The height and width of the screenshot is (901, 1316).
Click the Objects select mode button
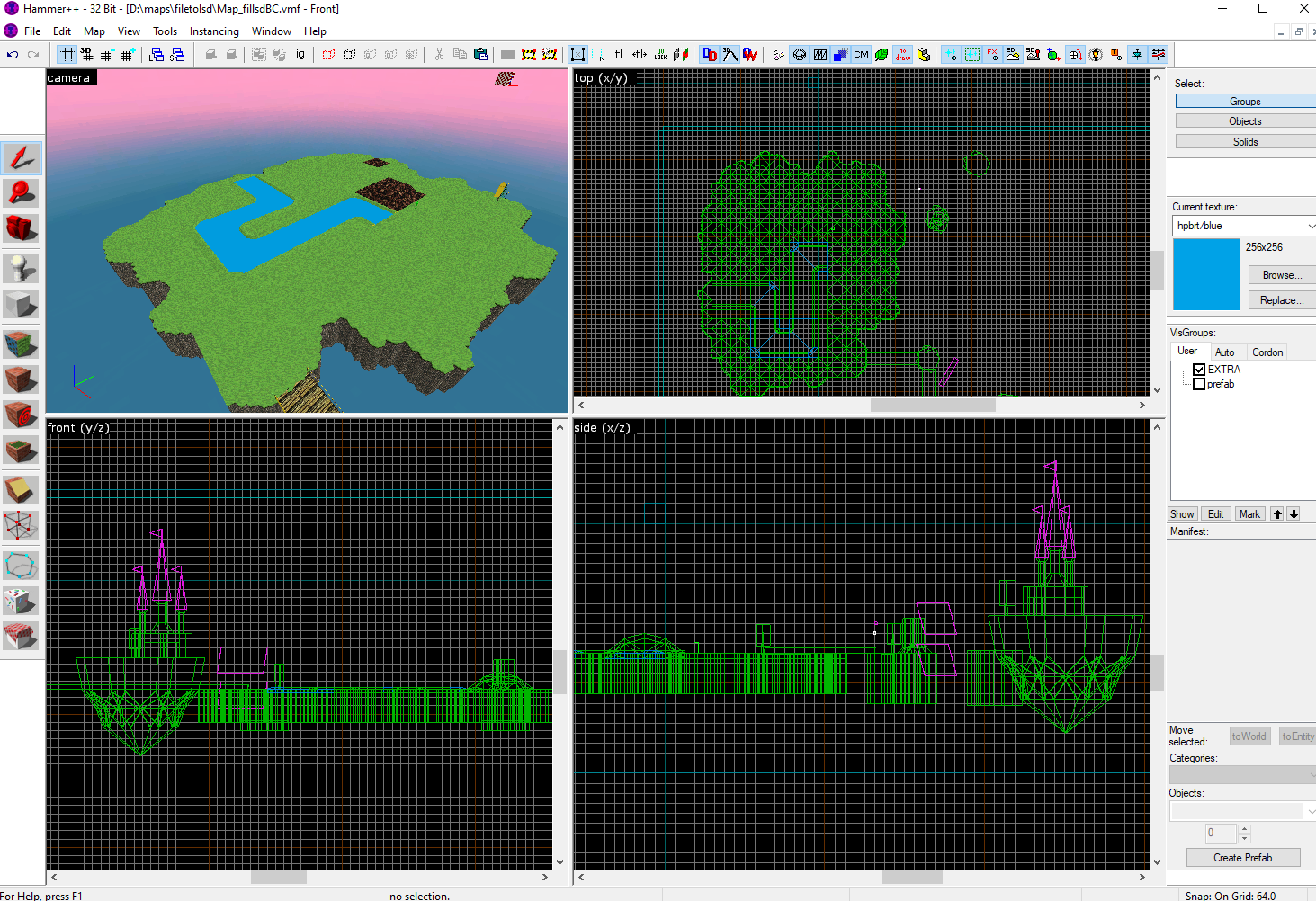[x=1245, y=121]
